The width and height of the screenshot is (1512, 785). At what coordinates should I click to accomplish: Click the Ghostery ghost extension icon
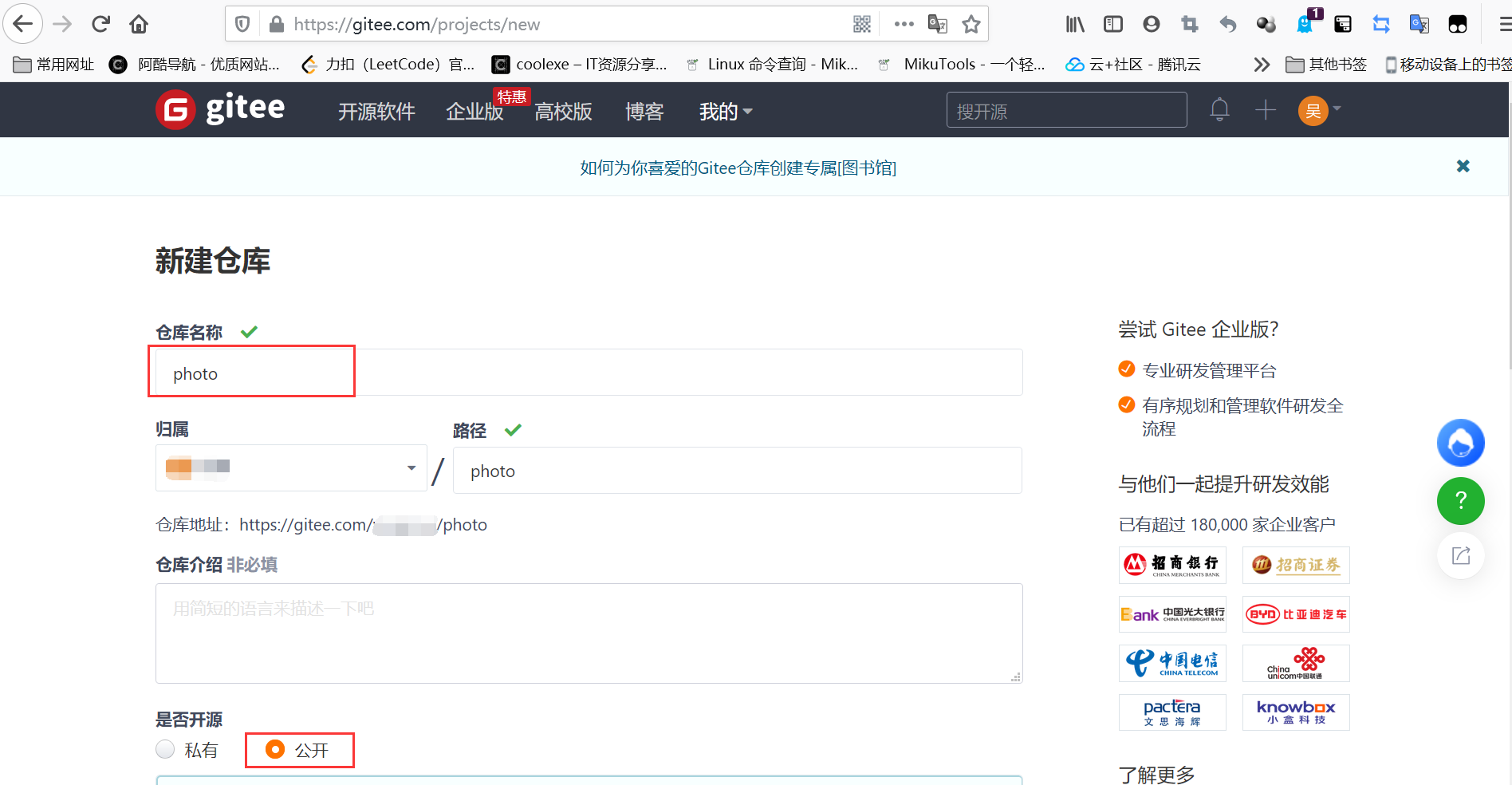click(1305, 24)
